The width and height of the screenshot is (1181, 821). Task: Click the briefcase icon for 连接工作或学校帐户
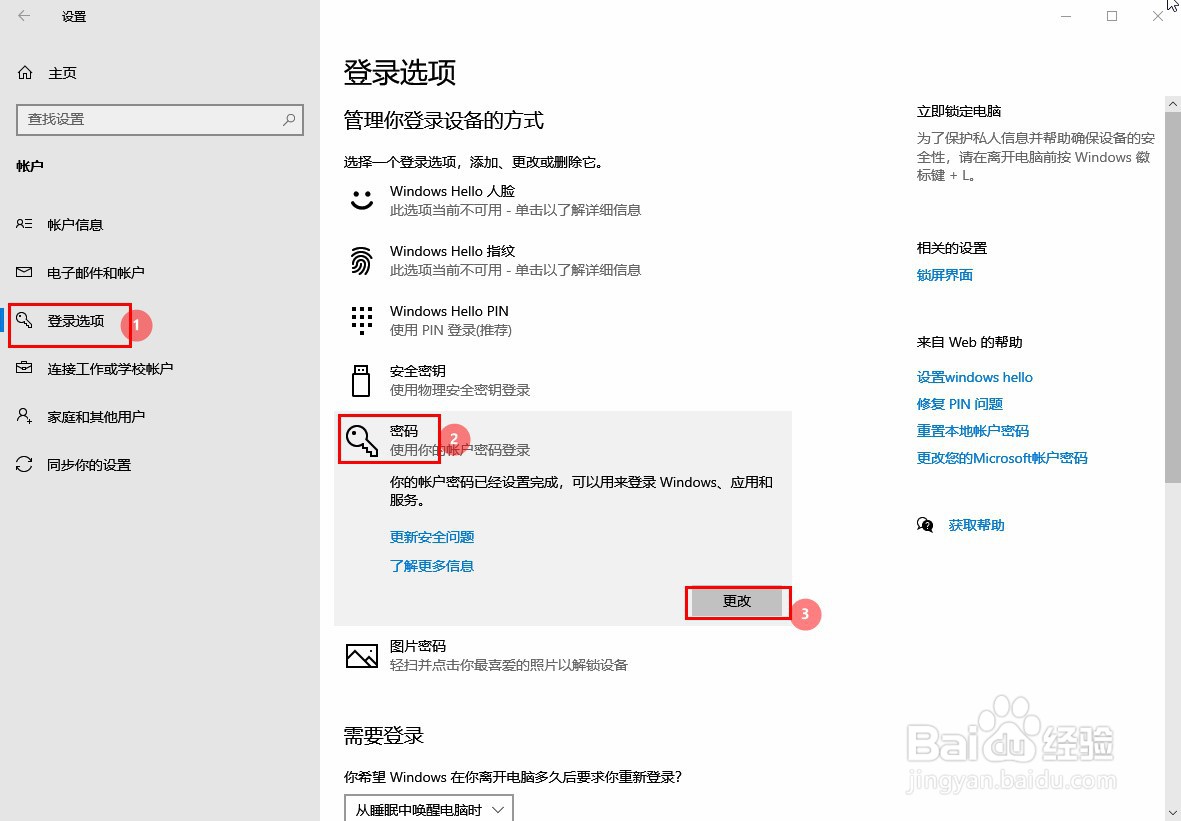click(x=24, y=368)
